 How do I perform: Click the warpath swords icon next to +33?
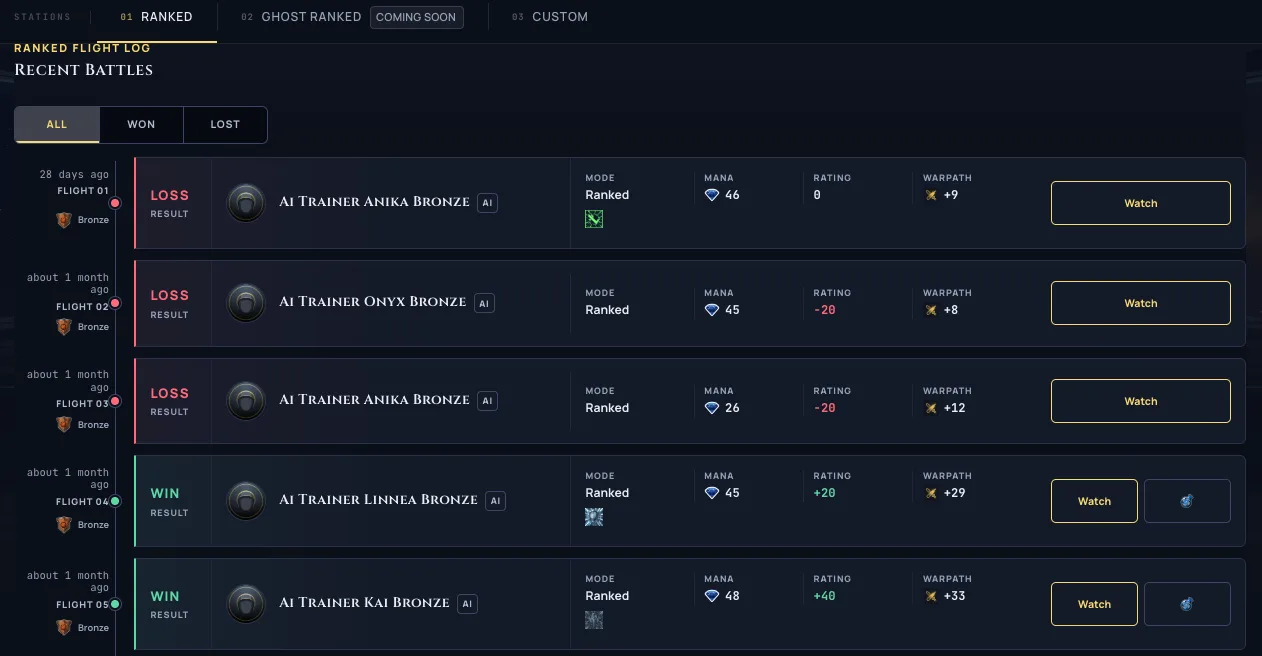pyautogui.click(x=931, y=596)
